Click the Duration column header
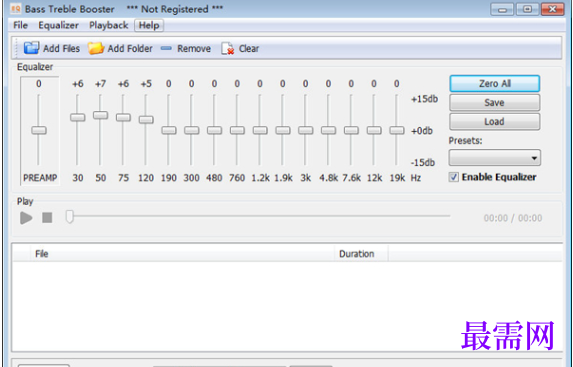Viewport: 573px width, 367px height. point(361,254)
